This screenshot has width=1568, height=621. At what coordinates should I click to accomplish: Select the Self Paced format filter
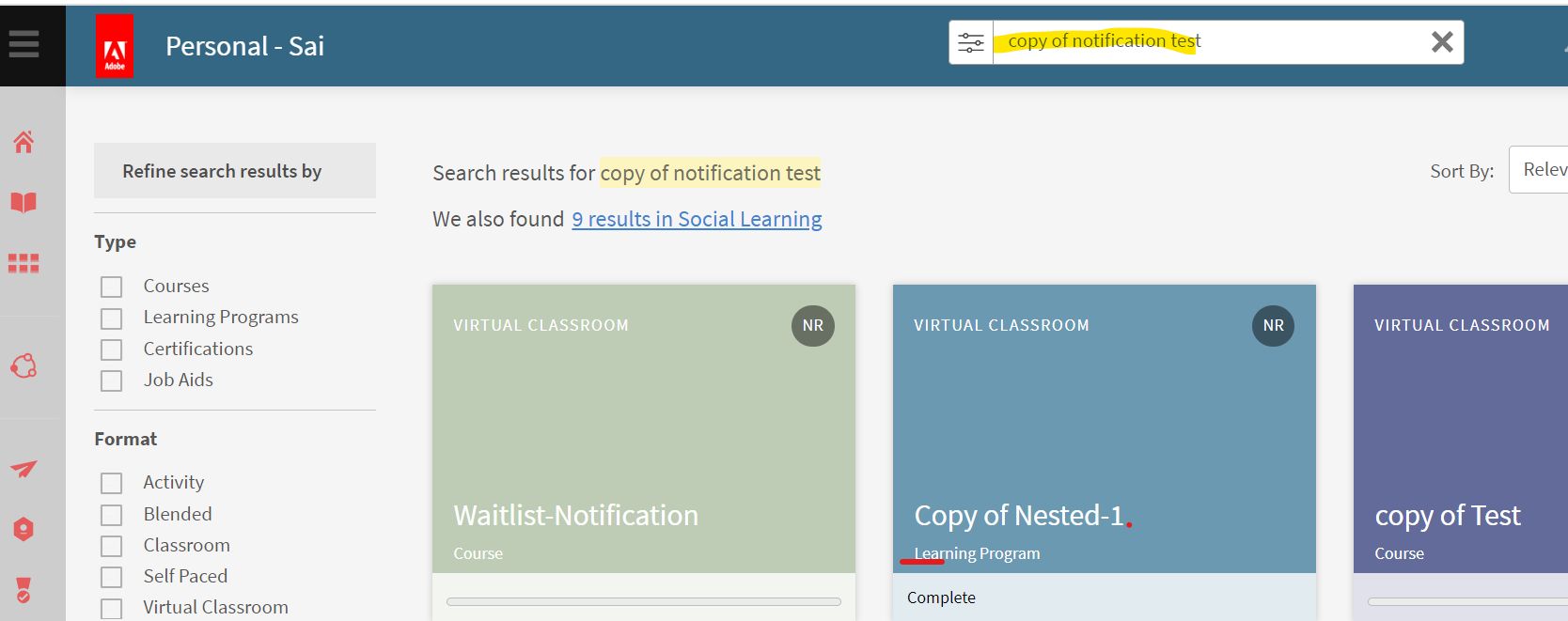[112, 577]
